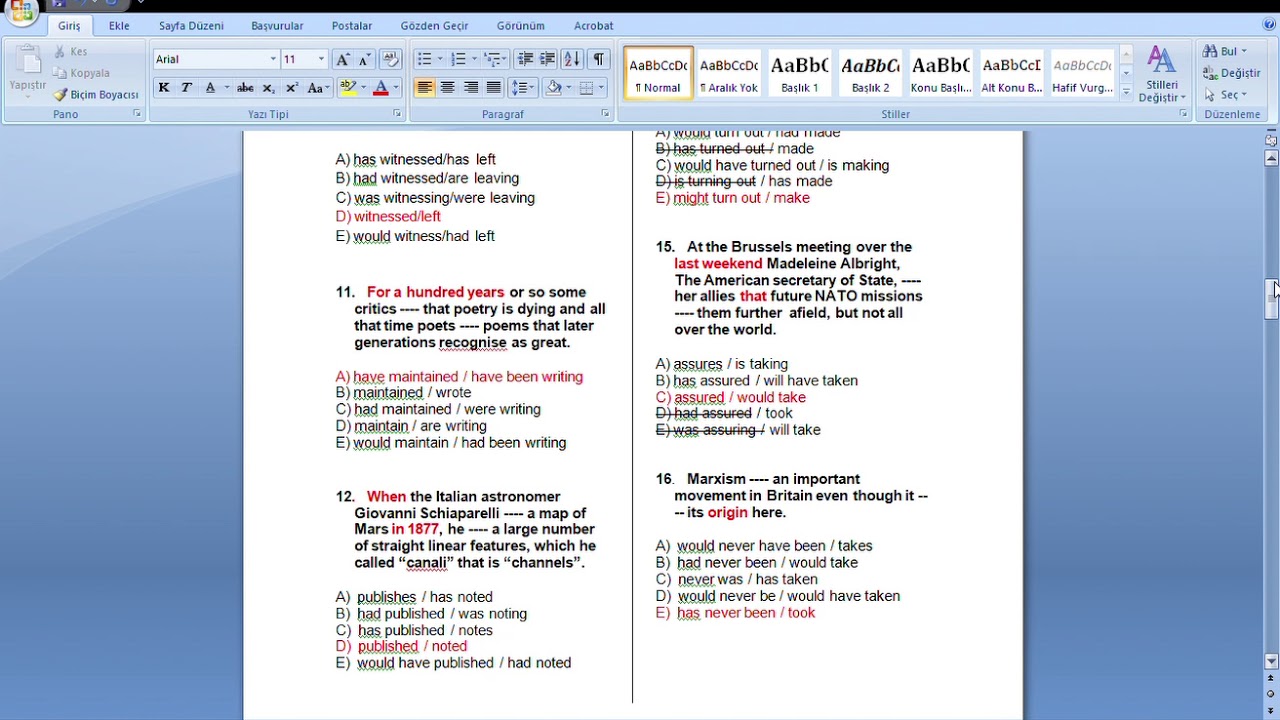Image resolution: width=1280 pixels, height=720 pixels.
Task: Click the scrollbar down arrow
Action: tap(1271, 661)
